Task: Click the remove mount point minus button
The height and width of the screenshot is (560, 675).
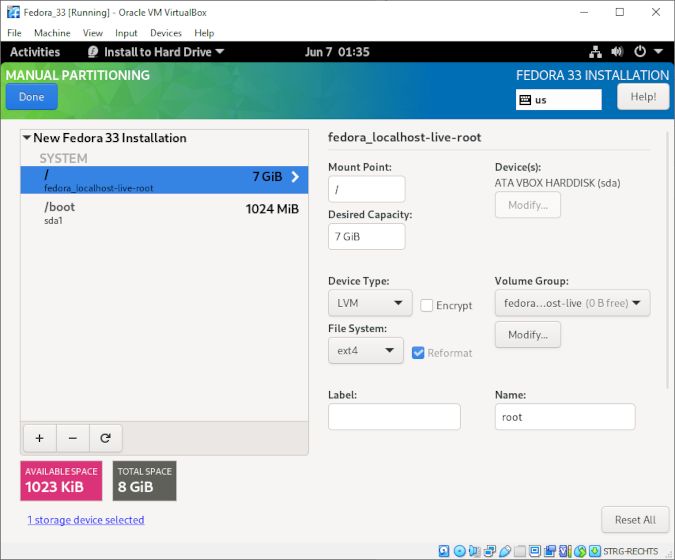Action: tap(72, 438)
